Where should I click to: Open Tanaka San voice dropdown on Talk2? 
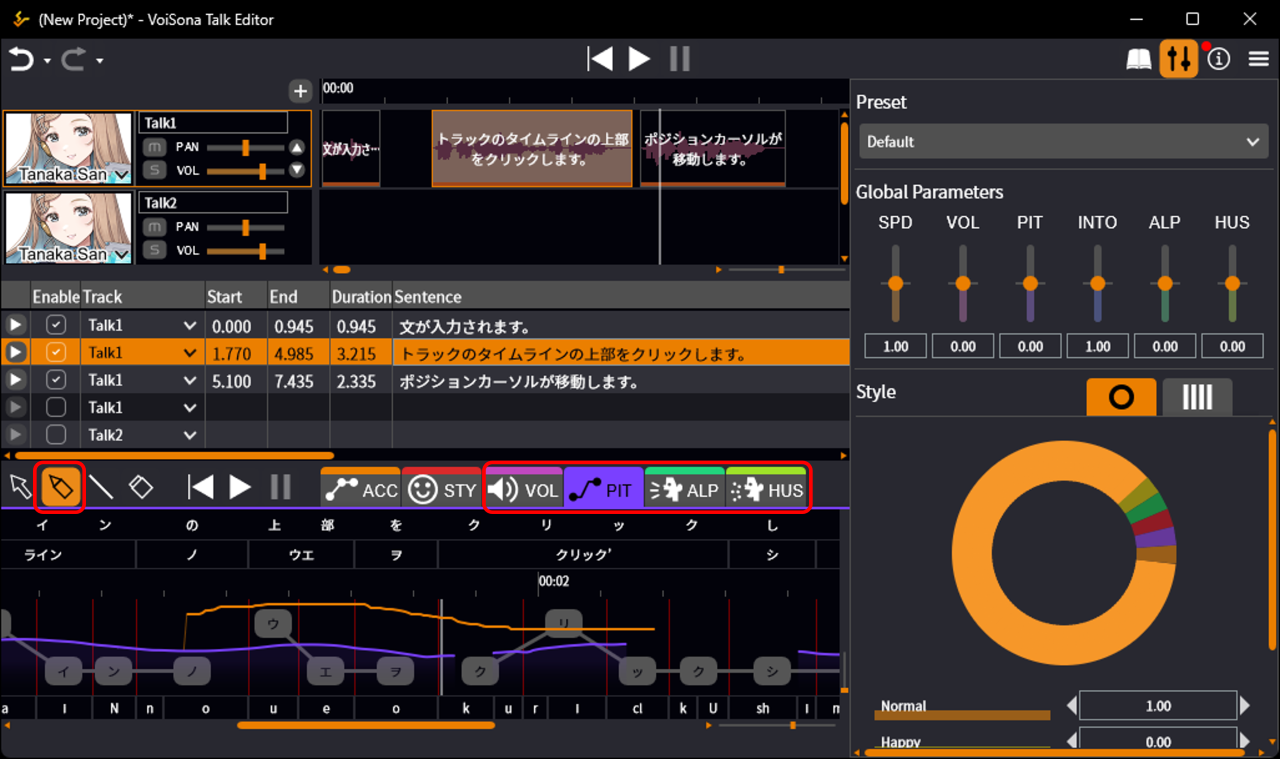click(x=122, y=255)
